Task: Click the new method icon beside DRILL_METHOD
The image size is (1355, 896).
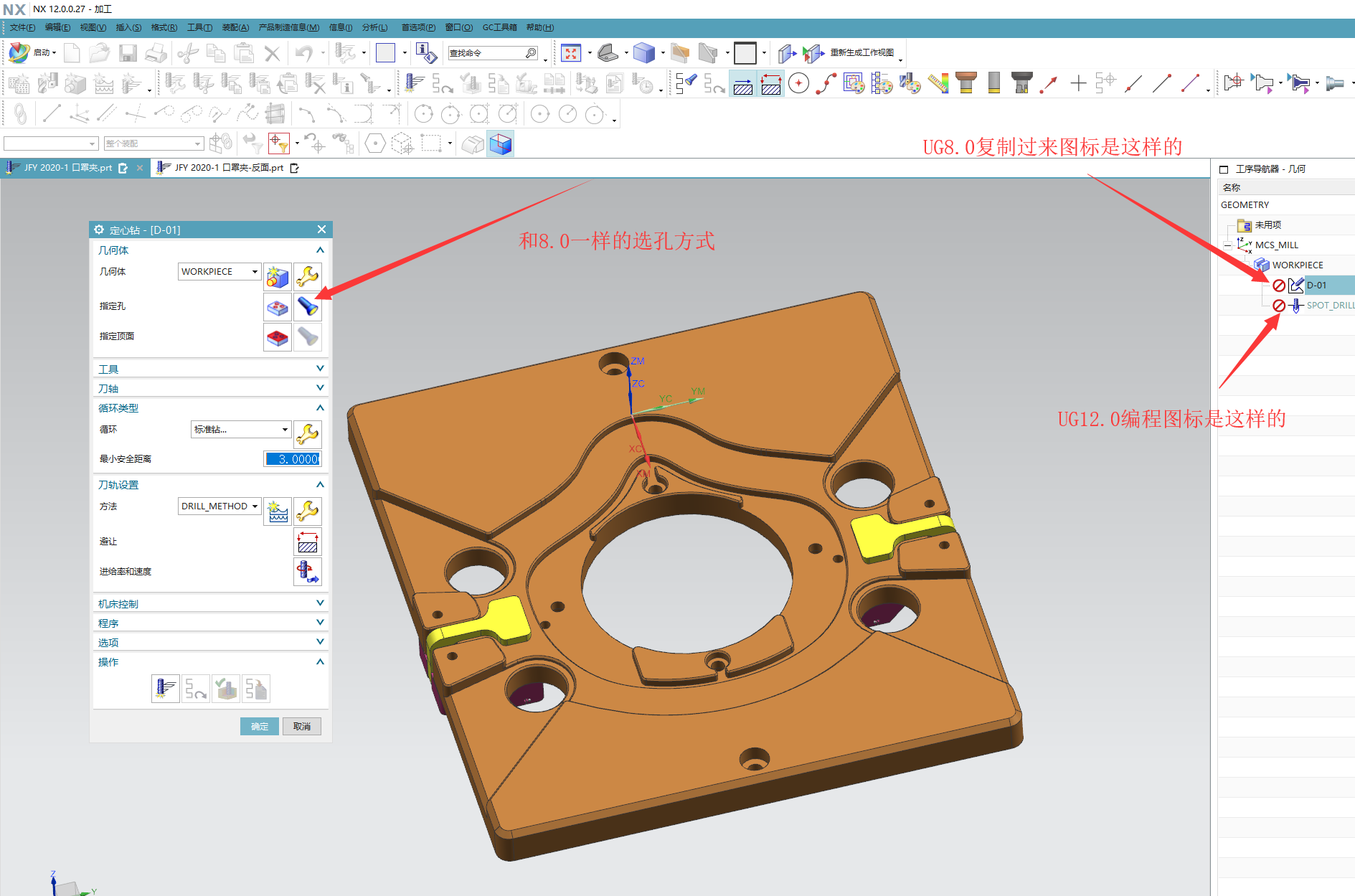Action: pos(278,511)
